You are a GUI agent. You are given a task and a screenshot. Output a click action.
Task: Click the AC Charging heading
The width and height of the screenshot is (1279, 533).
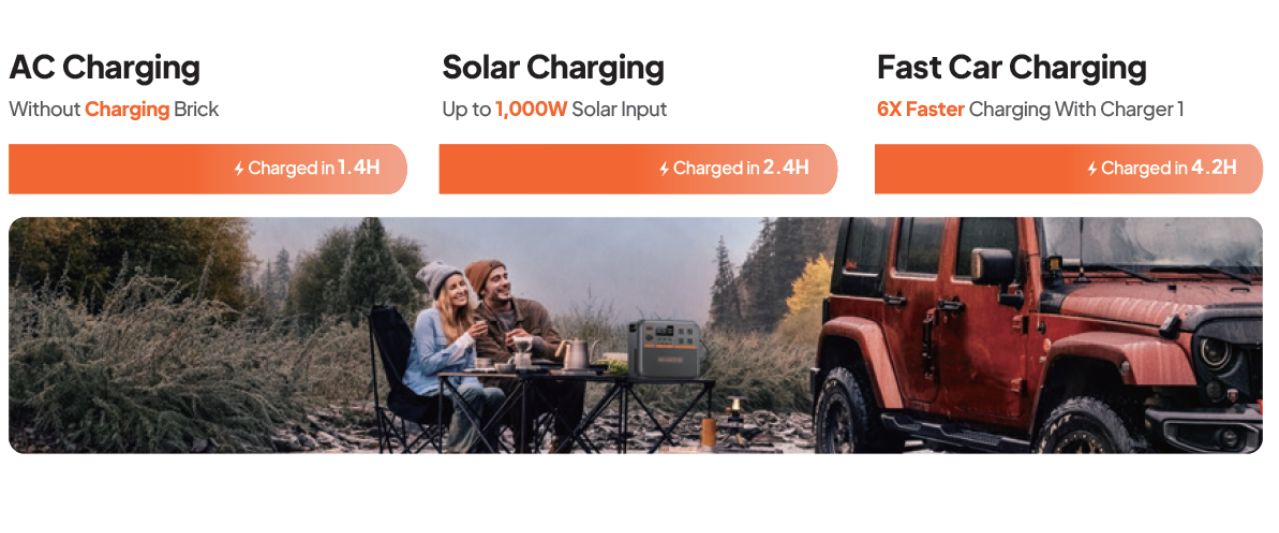tap(105, 68)
